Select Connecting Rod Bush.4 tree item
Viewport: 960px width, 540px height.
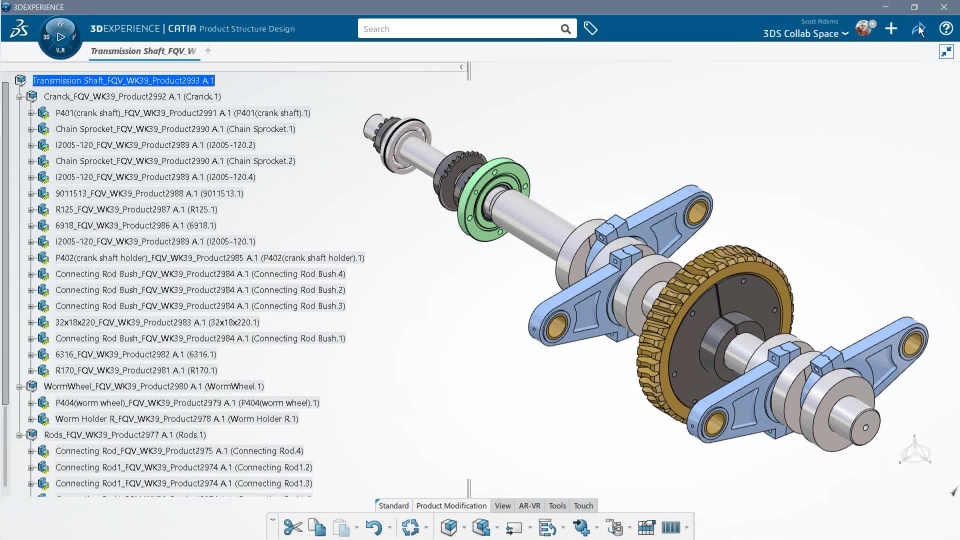tap(200, 274)
